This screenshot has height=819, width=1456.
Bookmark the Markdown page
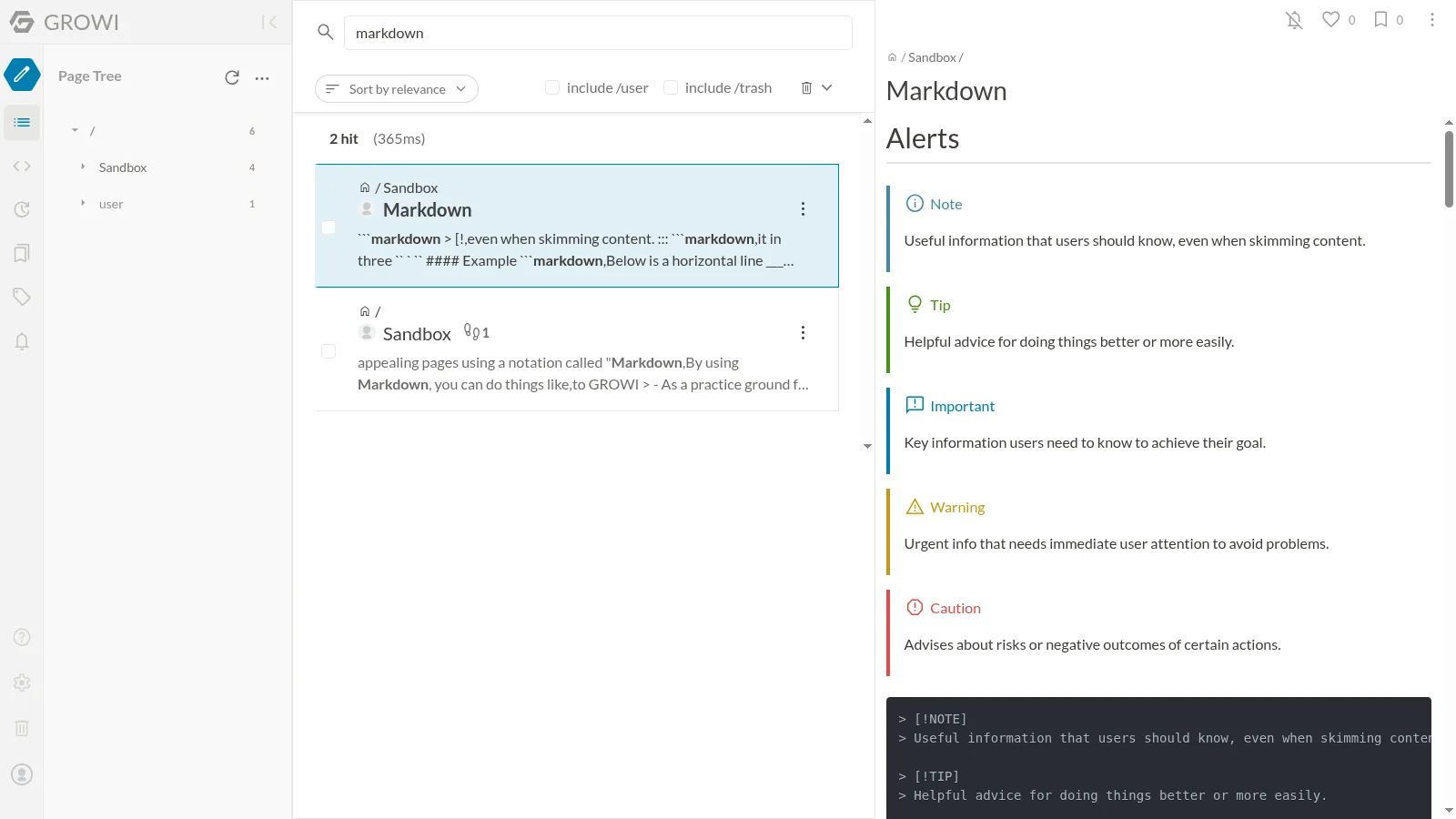[1380, 19]
